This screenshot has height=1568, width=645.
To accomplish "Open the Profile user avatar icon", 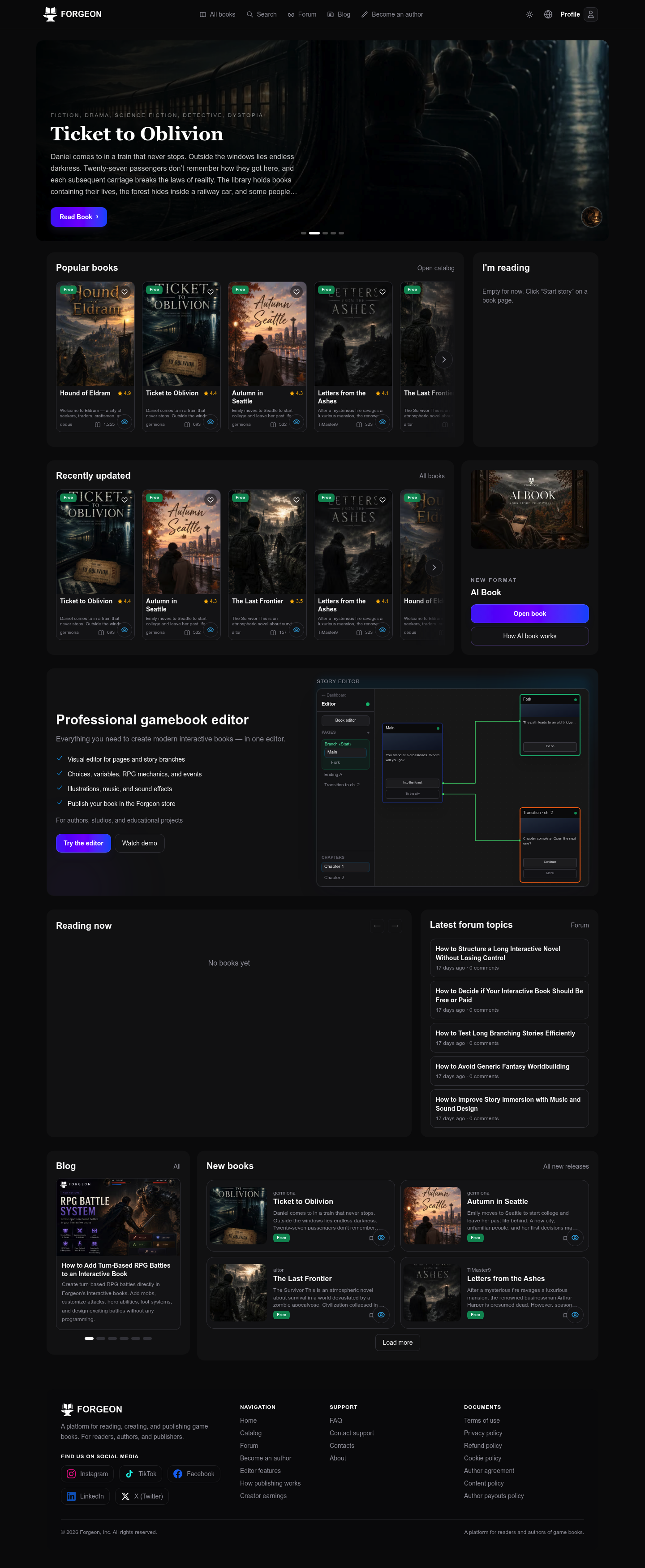I will pos(590,15).
